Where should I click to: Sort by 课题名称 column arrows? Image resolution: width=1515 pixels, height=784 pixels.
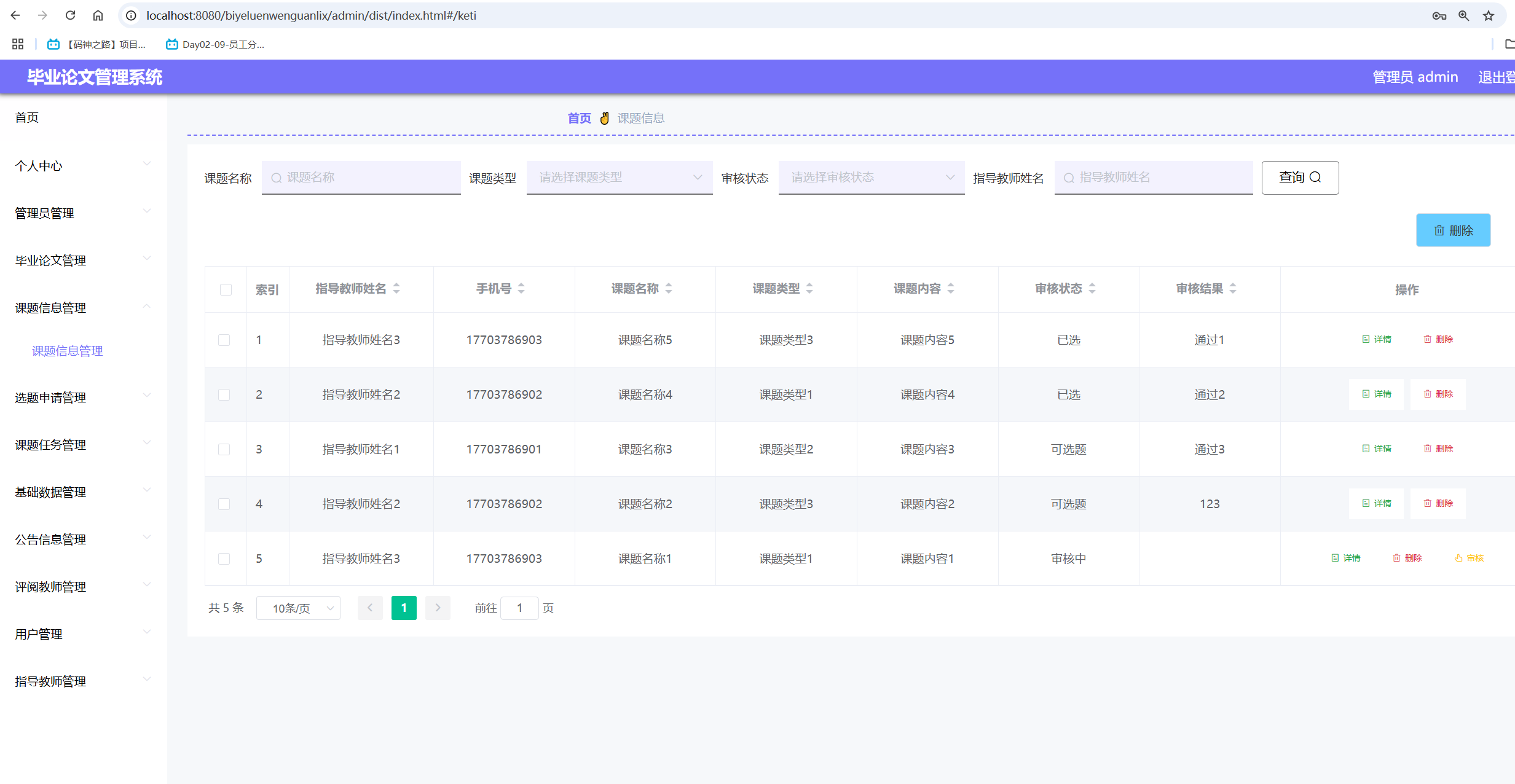[x=669, y=288]
